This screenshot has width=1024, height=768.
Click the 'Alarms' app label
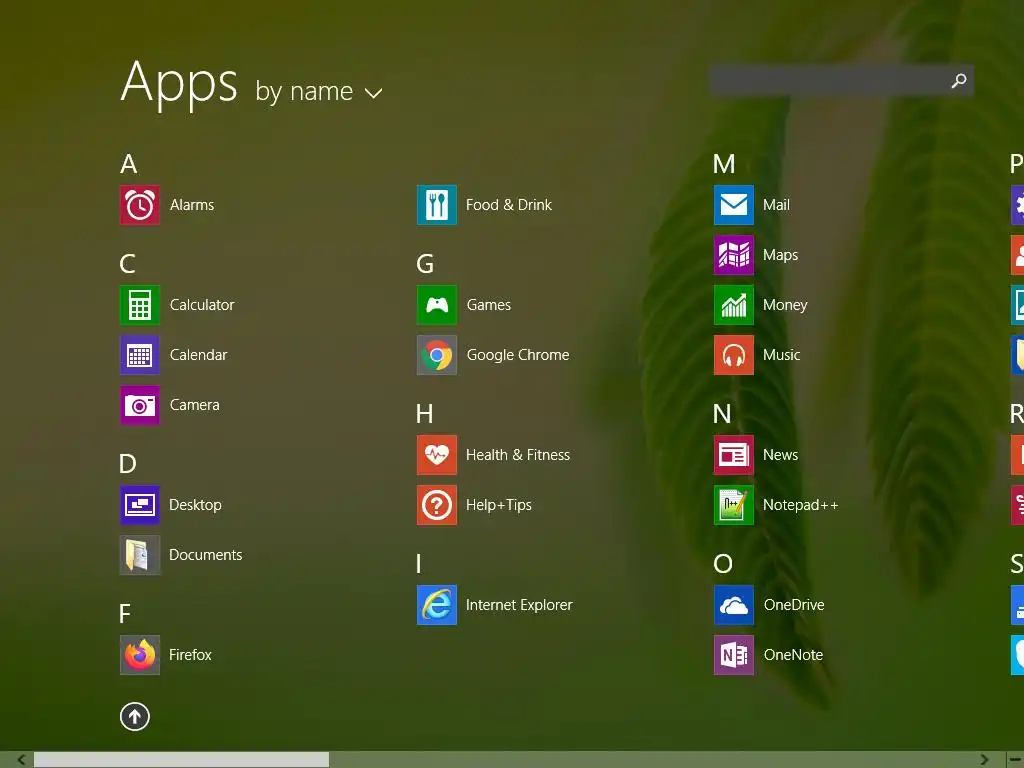[192, 205]
